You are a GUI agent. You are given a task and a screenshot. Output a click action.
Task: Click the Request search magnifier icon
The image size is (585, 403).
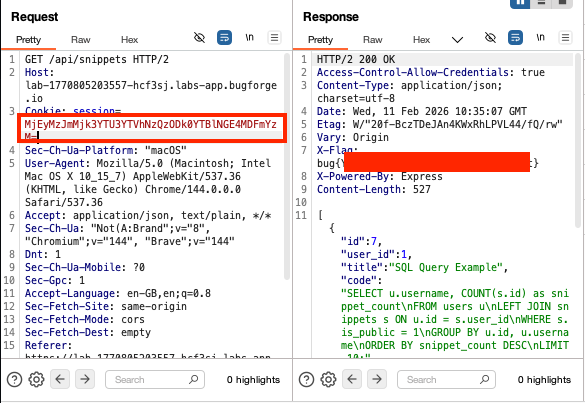pos(193,379)
